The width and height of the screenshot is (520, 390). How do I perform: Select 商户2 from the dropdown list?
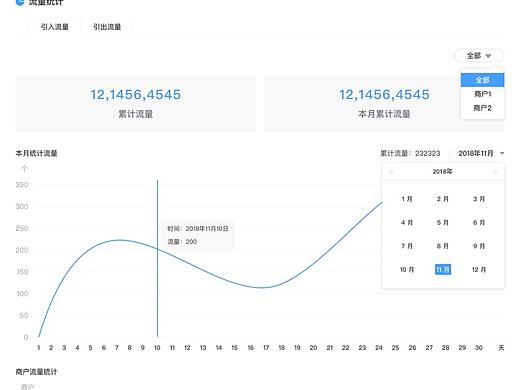[x=482, y=108]
